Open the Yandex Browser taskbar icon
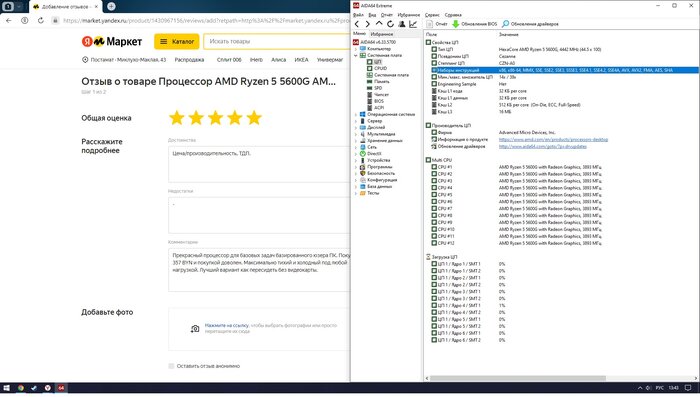 pyautogui.click(x=47, y=388)
